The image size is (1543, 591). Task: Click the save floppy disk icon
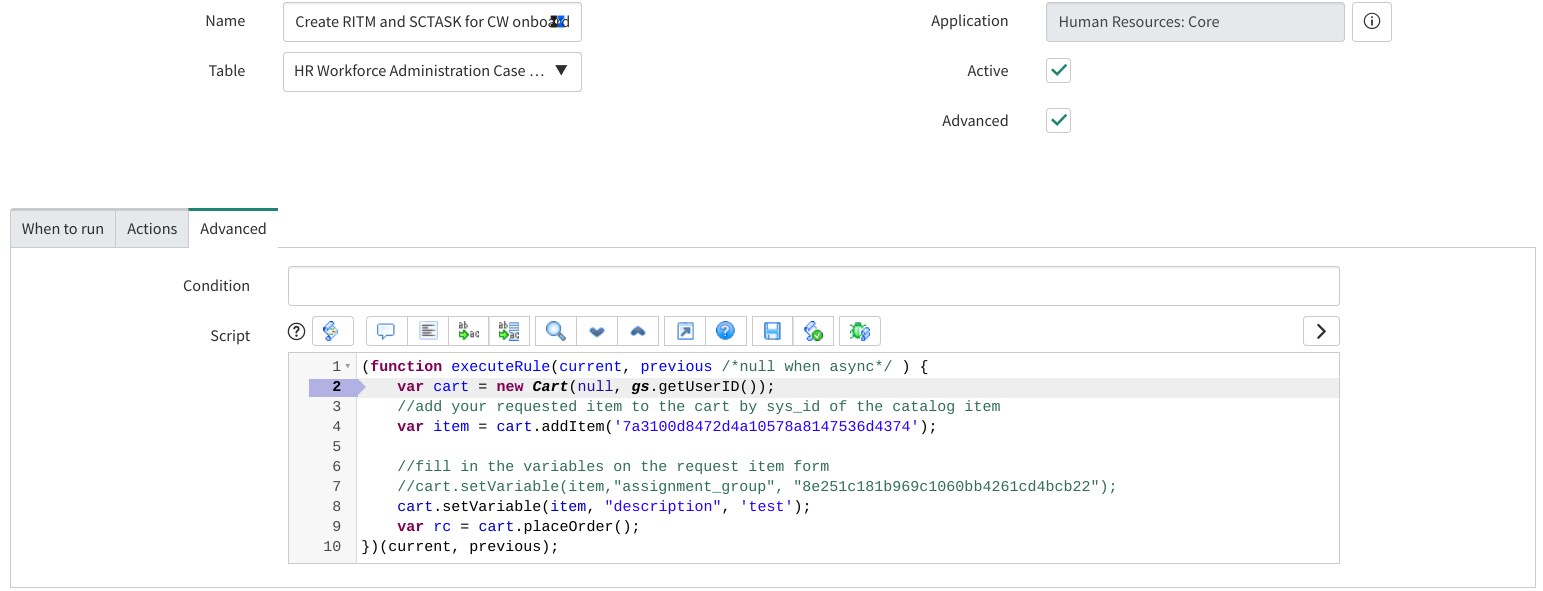[772, 331]
